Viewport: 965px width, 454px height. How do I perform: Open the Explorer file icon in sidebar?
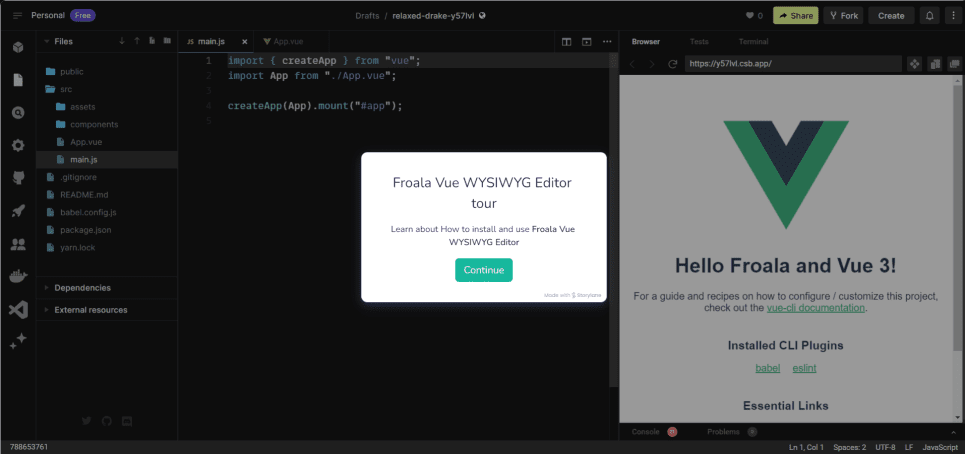18,80
